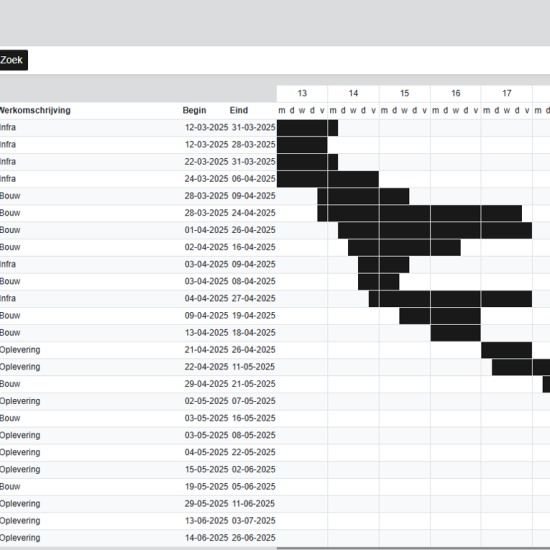Click Gantt bar for Oplevering 21-04-2025 to 26-04-2025

click(x=507, y=350)
